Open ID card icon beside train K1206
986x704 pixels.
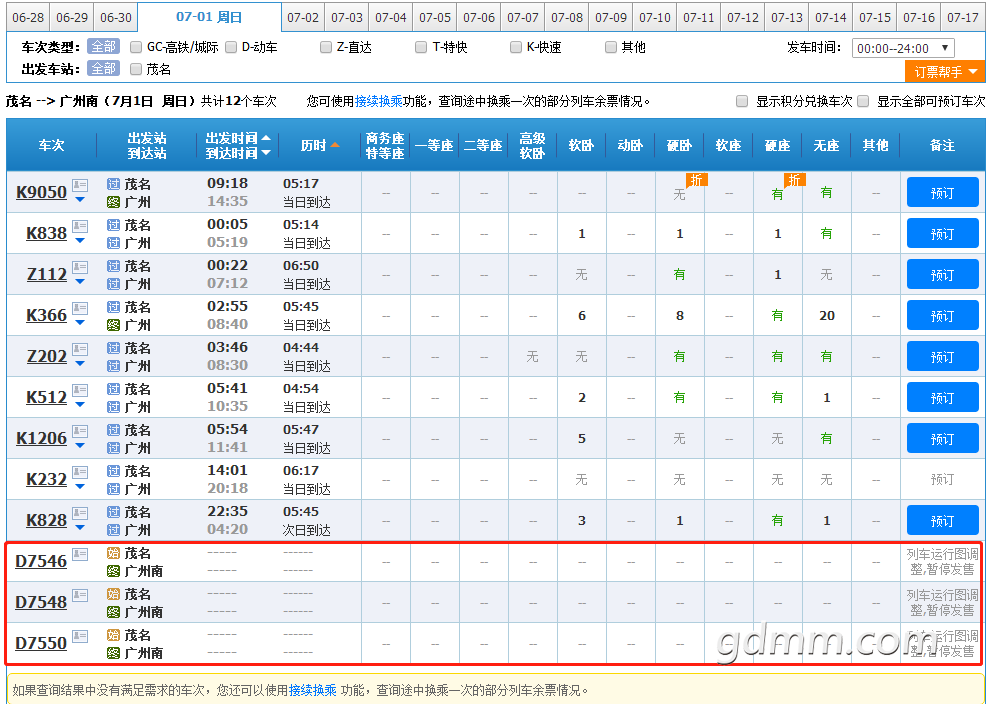(80, 431)
